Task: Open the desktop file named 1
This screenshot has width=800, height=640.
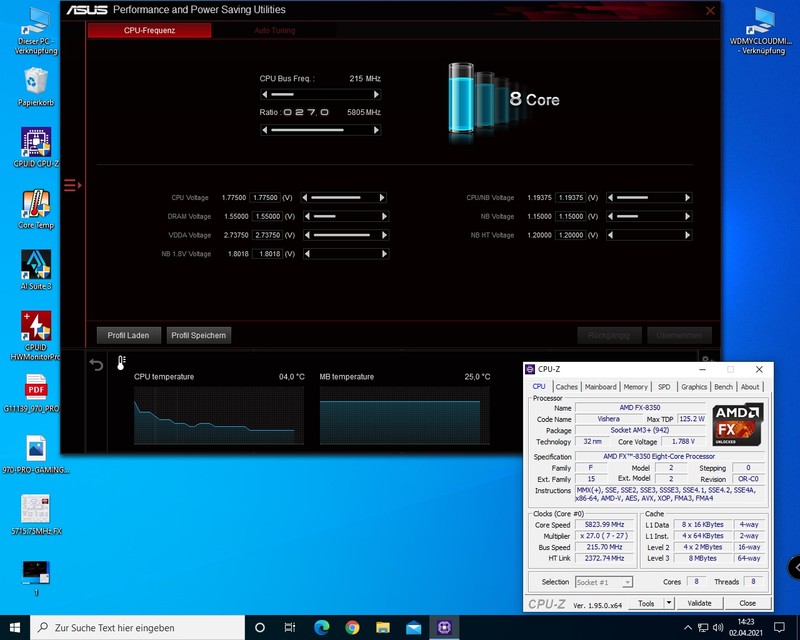Action: [x=36, y=578]
